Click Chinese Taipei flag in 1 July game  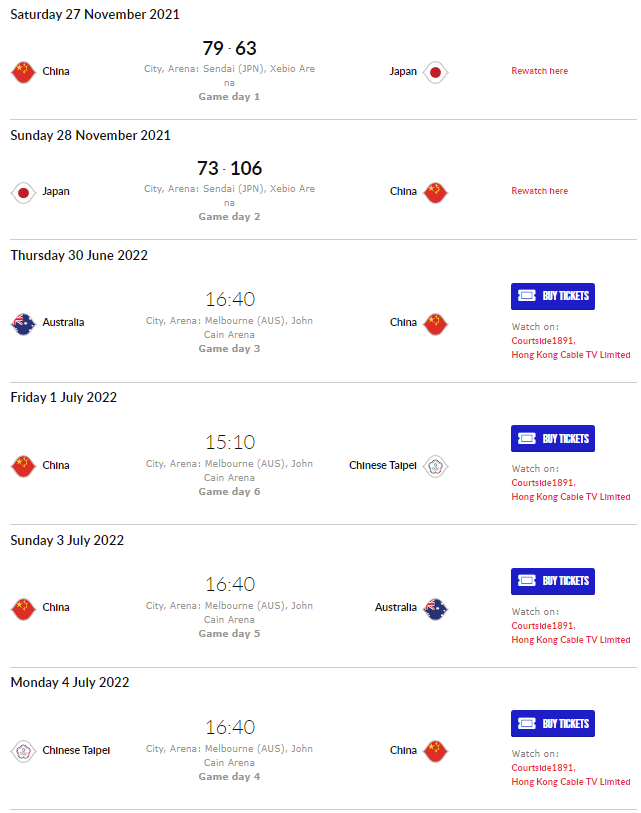(435, 466)
